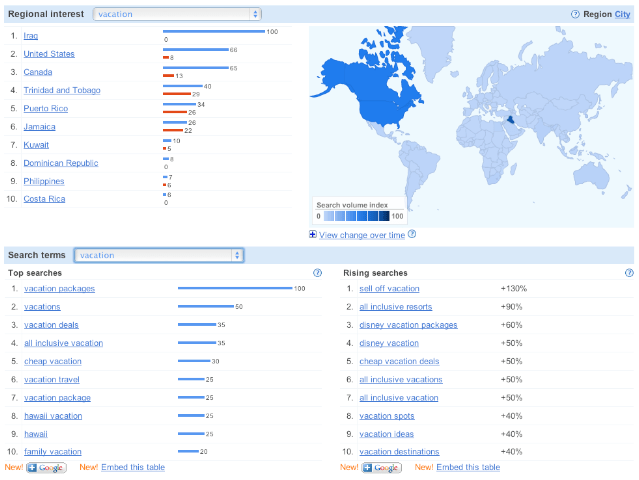Open top search 'family vacation'
Screen dimensions: 639x480
pyautogui.click(x=53, y=452)
